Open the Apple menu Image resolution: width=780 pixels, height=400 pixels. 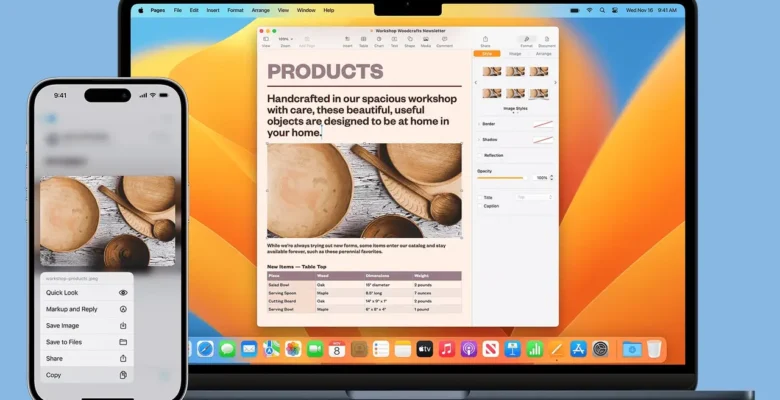141,10
